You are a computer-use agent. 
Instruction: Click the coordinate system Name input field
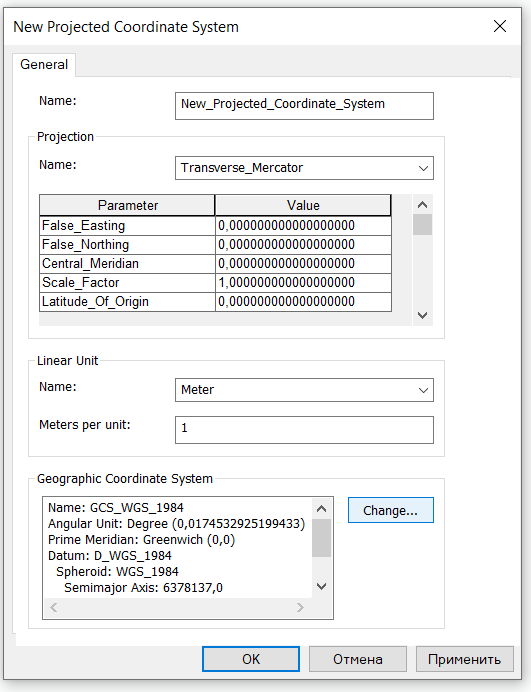pyautogui.click(x=304, y=105)
